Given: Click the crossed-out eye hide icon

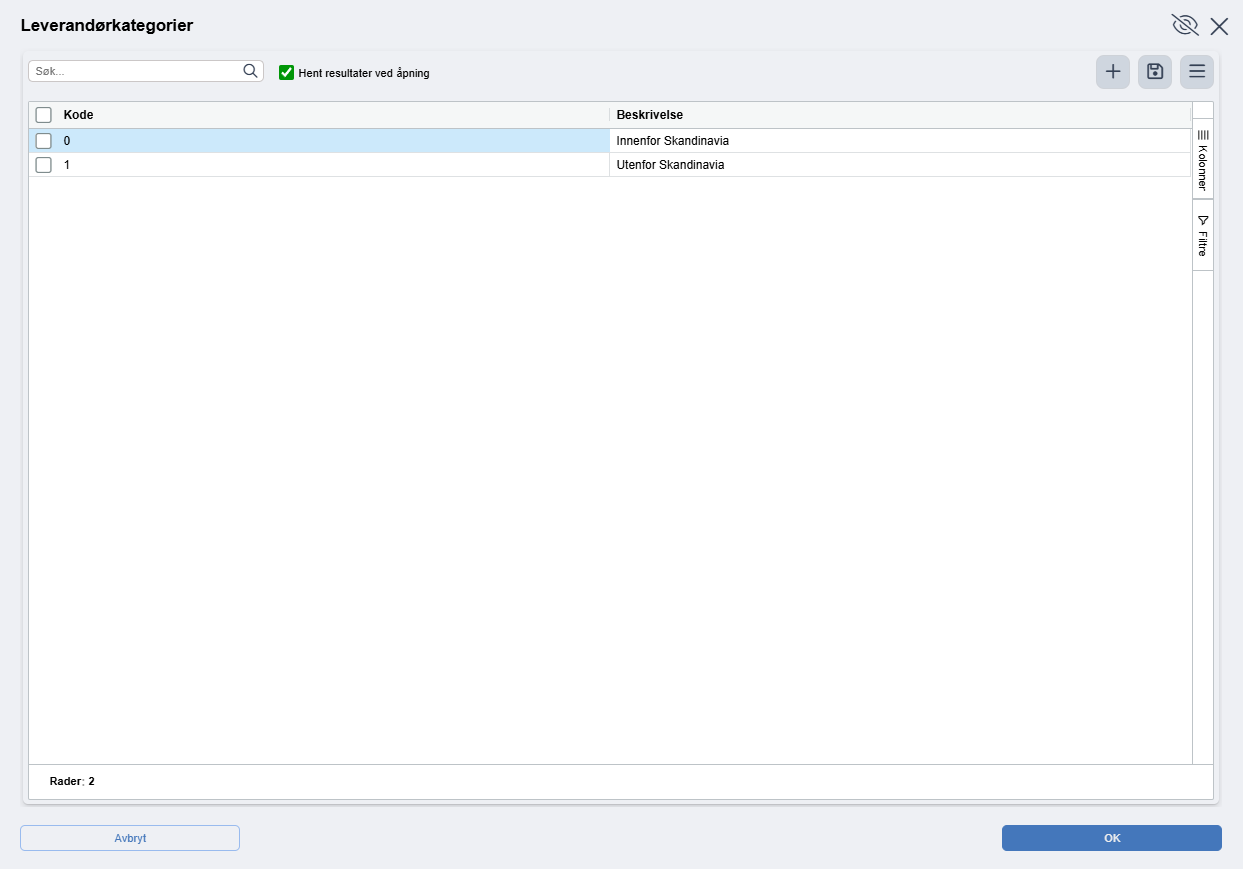Looking at the screenshot, I should click(1184, 25).
